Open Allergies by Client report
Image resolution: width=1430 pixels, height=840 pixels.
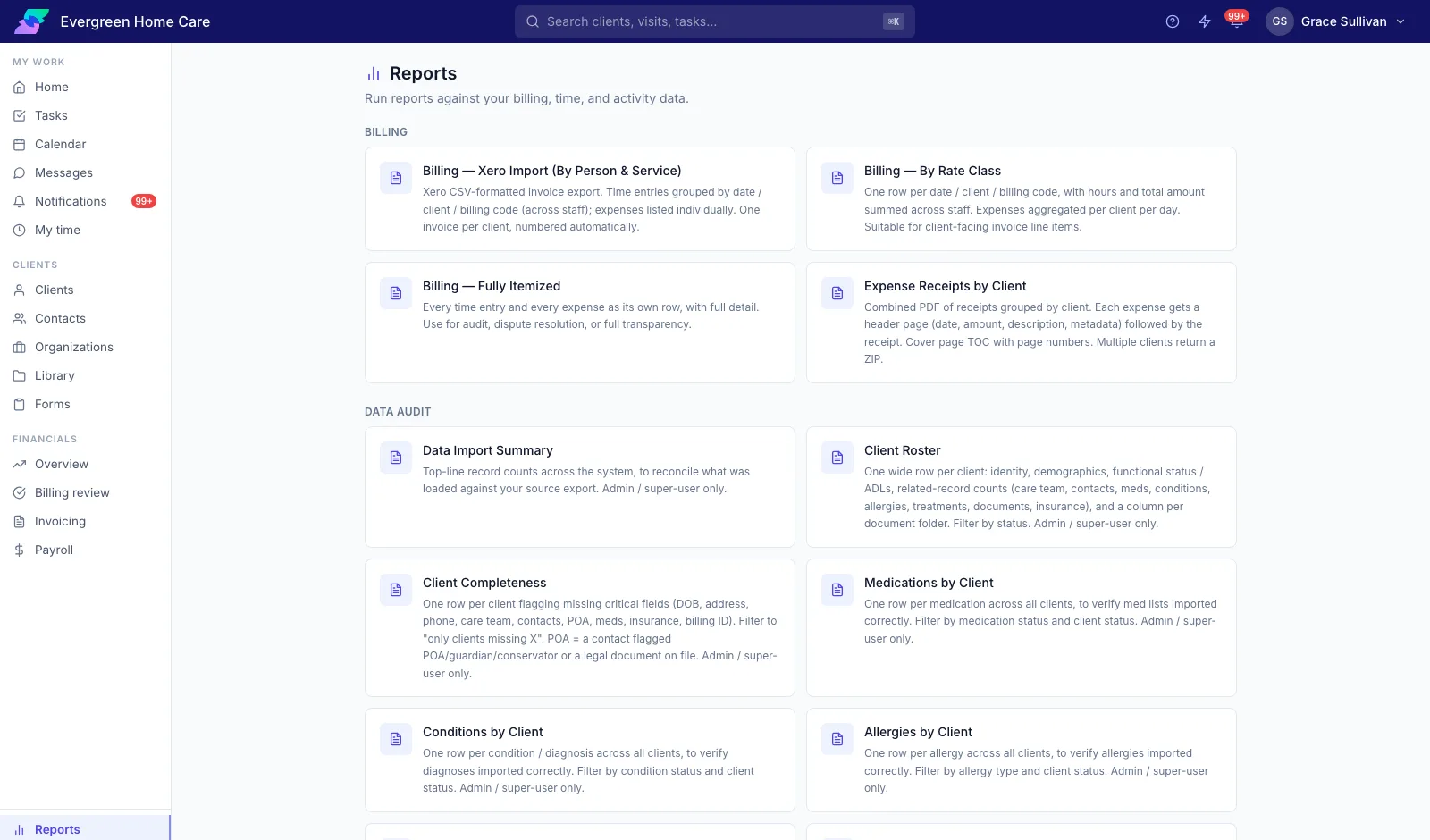[x=1022, y=760]
